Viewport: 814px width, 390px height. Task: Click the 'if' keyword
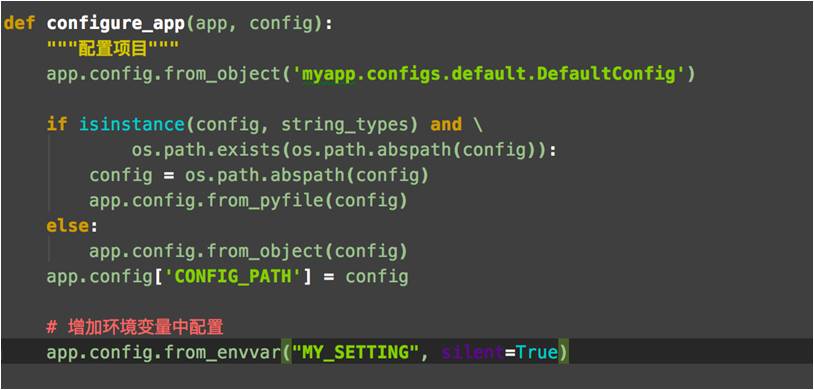57,125
